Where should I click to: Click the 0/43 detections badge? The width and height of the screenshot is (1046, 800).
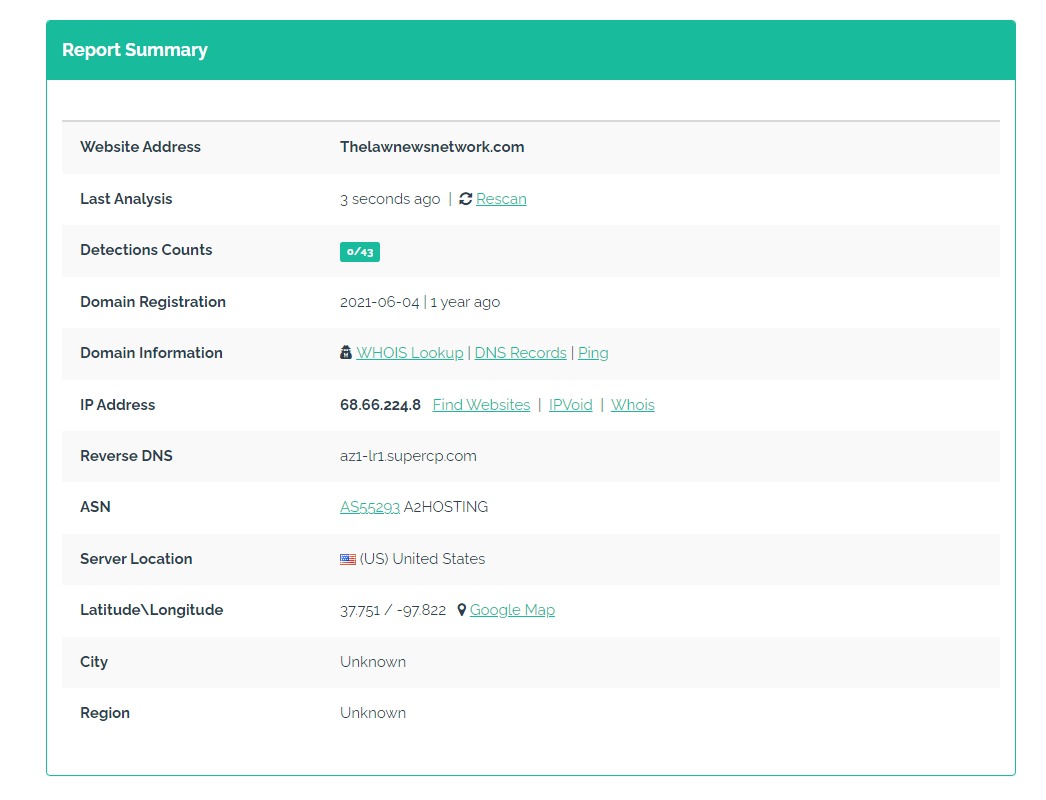[x=360, y=252]
